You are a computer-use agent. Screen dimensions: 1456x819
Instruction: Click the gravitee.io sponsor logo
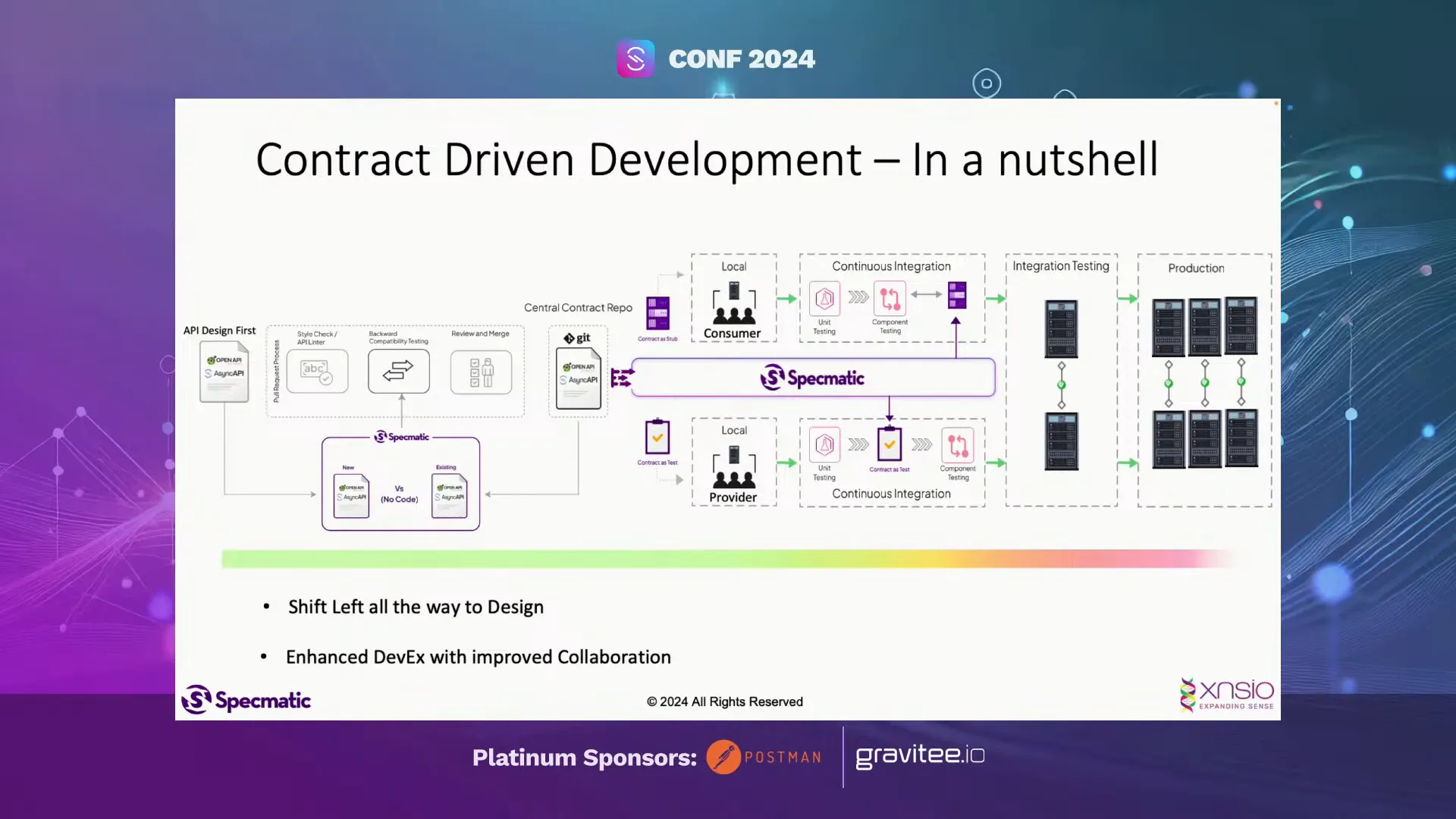click(x=920, y=755)
